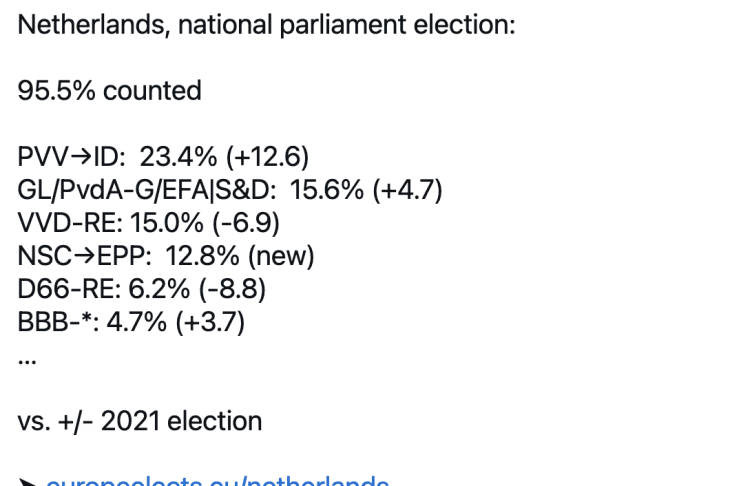
Task: Click the PVV→ID arrow symbol
Action: click(81, 156)
